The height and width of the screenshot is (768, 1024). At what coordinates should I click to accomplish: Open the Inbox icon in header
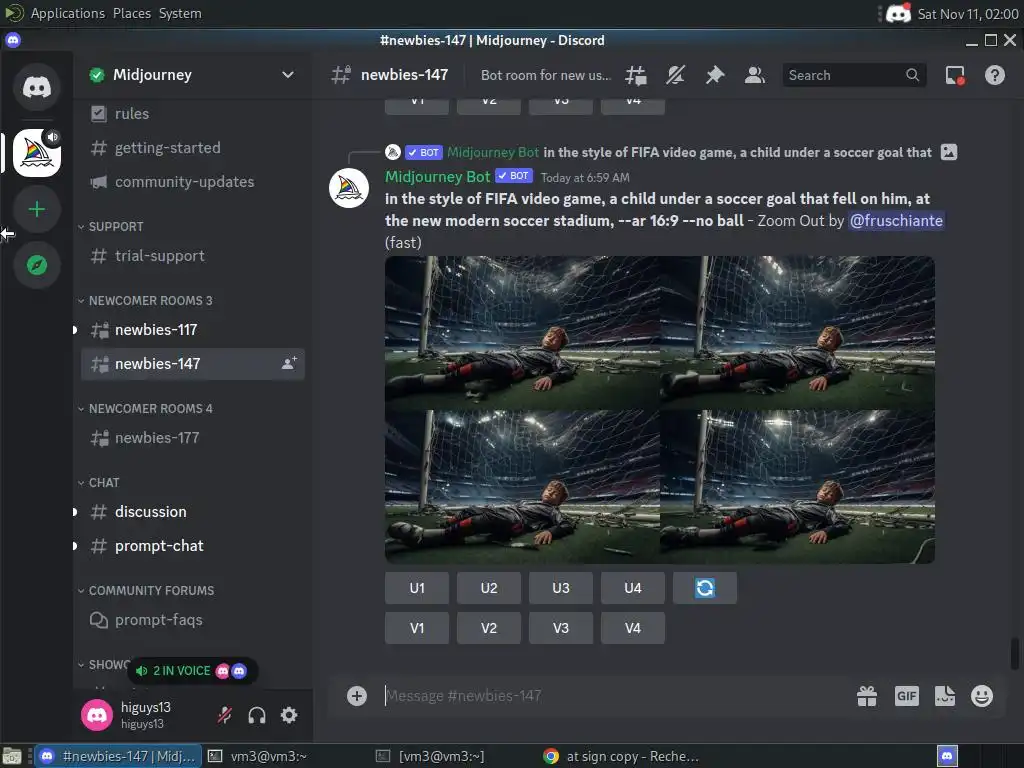click(x=955, y=75)
